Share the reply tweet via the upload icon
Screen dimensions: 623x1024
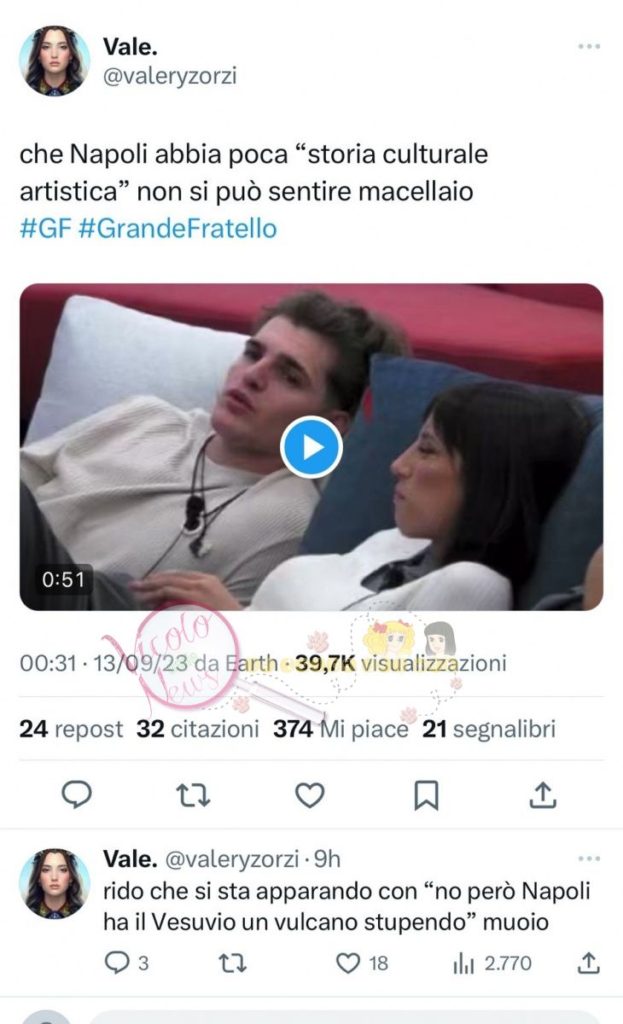pos(588,963)
